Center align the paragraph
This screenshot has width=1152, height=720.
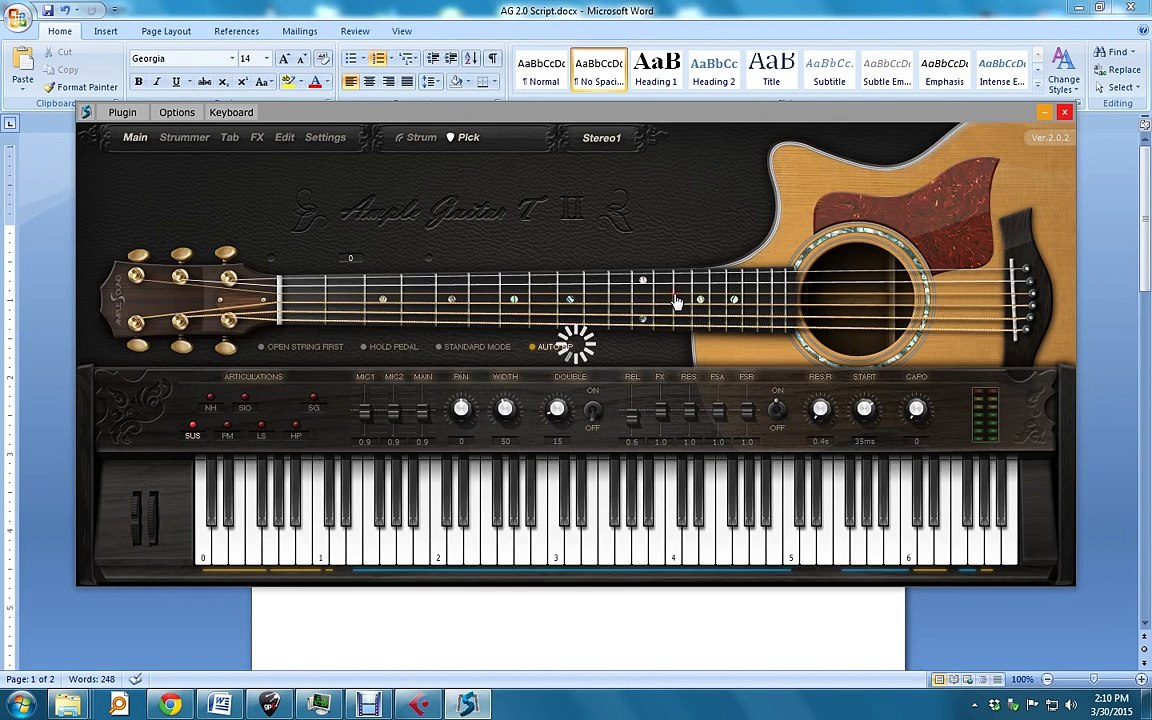click(x=370, y=82)
